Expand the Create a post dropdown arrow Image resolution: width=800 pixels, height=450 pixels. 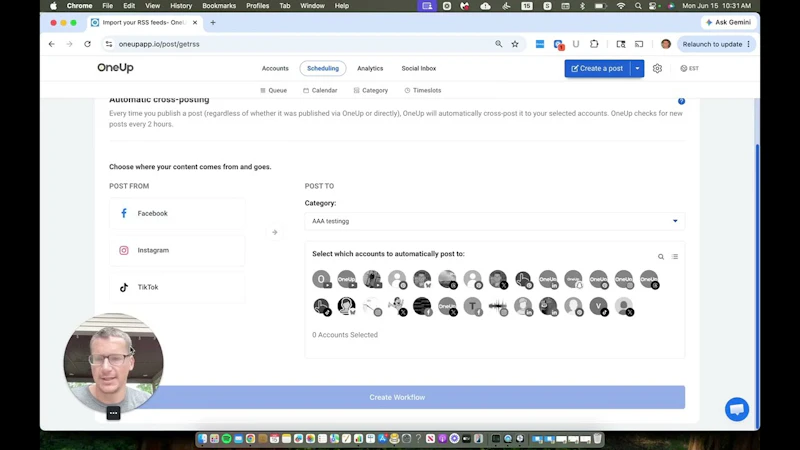(637, 68)
